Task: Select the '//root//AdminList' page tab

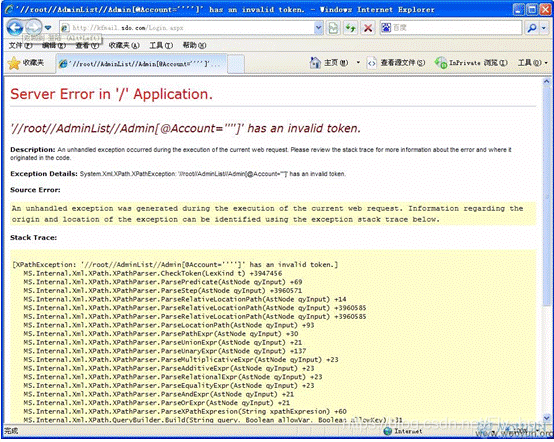Action: (x=141, y=64)
